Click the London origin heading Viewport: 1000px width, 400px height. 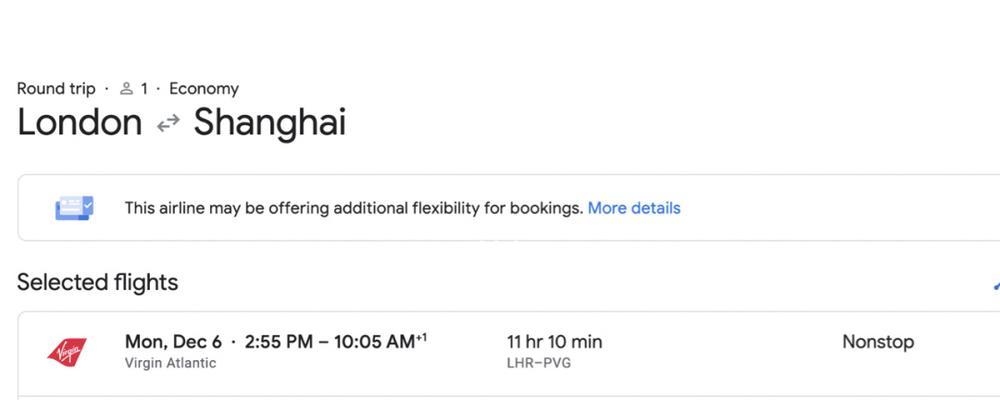coord(80,123)
